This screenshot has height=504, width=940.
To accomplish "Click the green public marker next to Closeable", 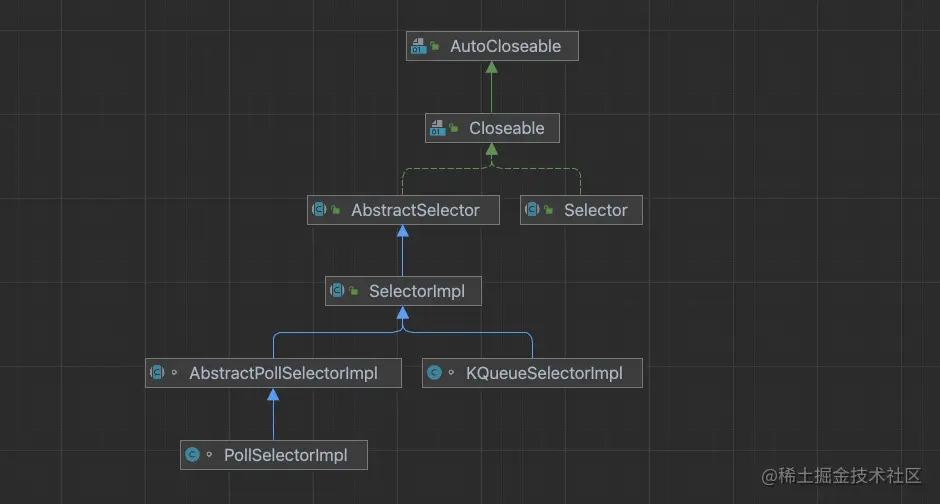I will tap(454, 128).
